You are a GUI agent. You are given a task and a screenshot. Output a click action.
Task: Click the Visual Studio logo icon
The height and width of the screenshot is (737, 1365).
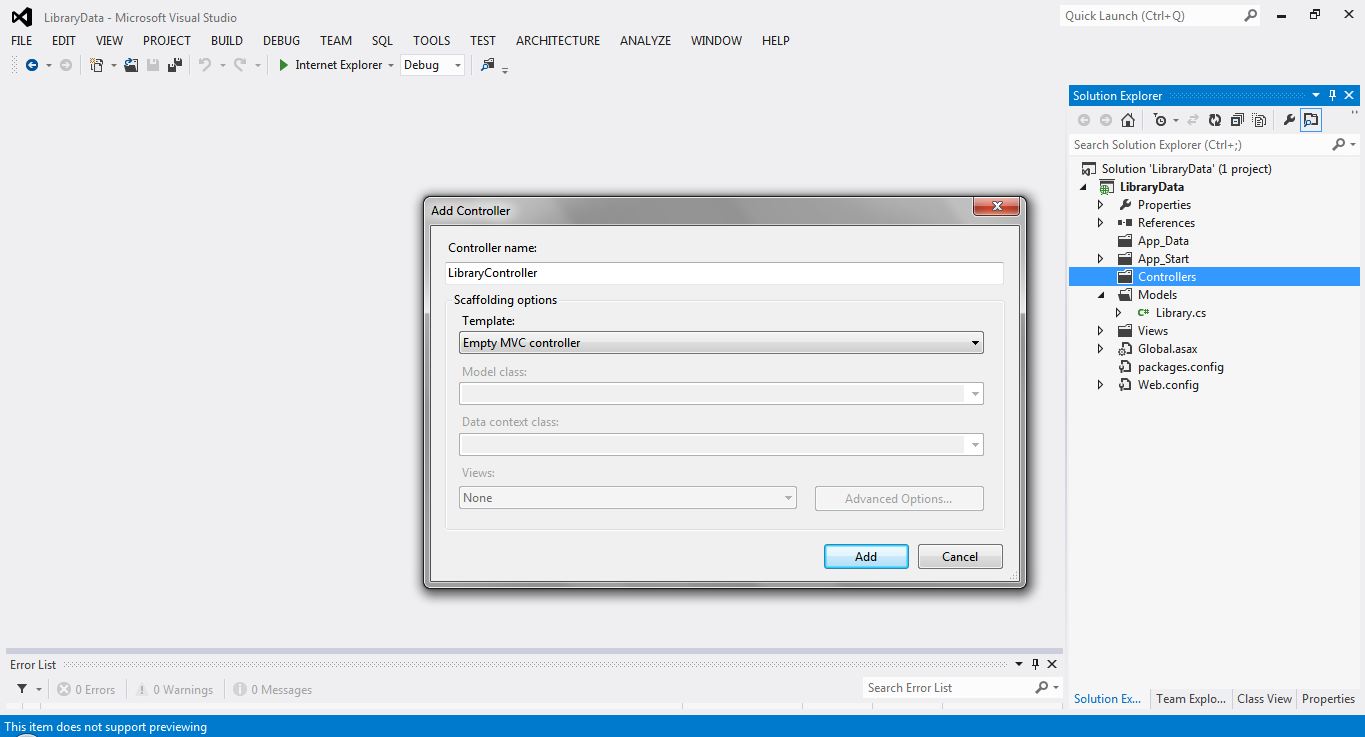[x=21, y=16]
